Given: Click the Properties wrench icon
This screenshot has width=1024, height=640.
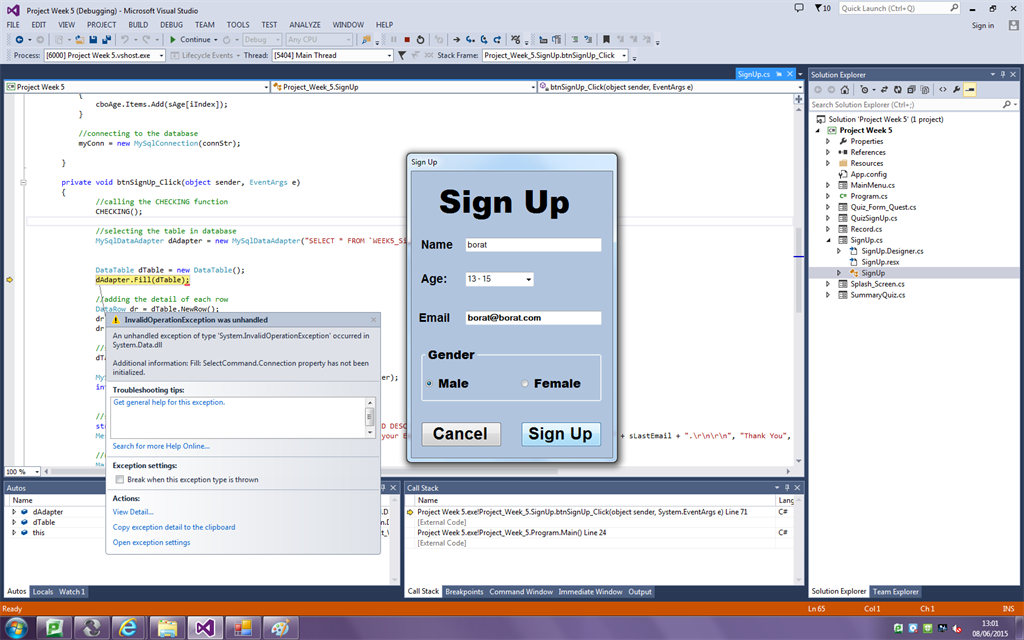Looking at the screenshot, I should (957, 89).
